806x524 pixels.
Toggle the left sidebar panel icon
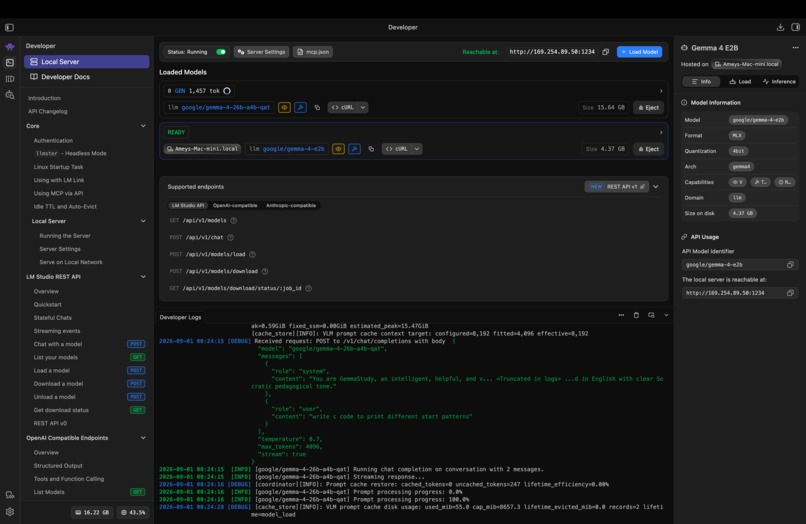[9, 27]
